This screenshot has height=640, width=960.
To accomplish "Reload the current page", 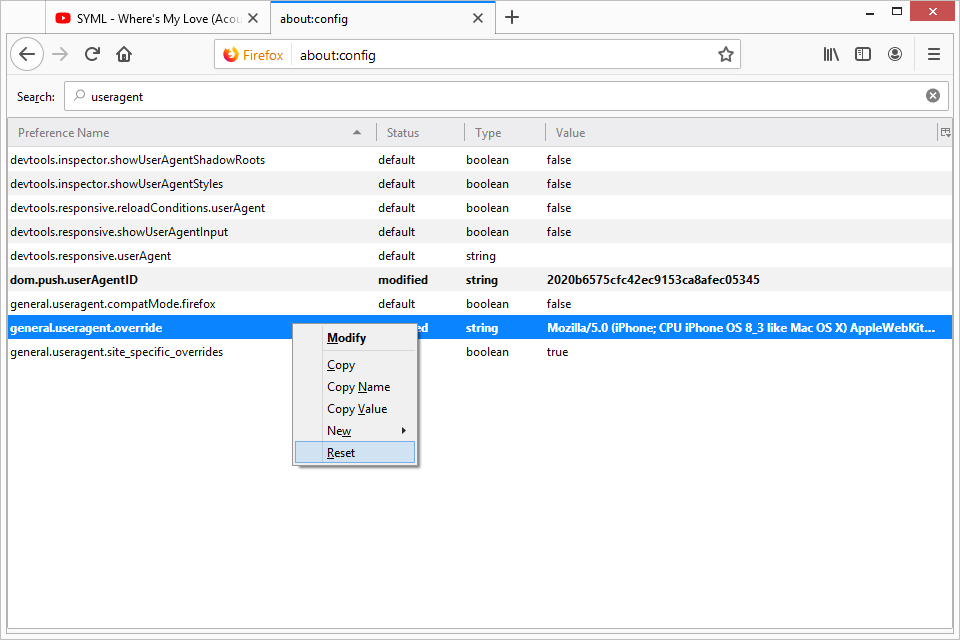I will [x=92, y=55].
